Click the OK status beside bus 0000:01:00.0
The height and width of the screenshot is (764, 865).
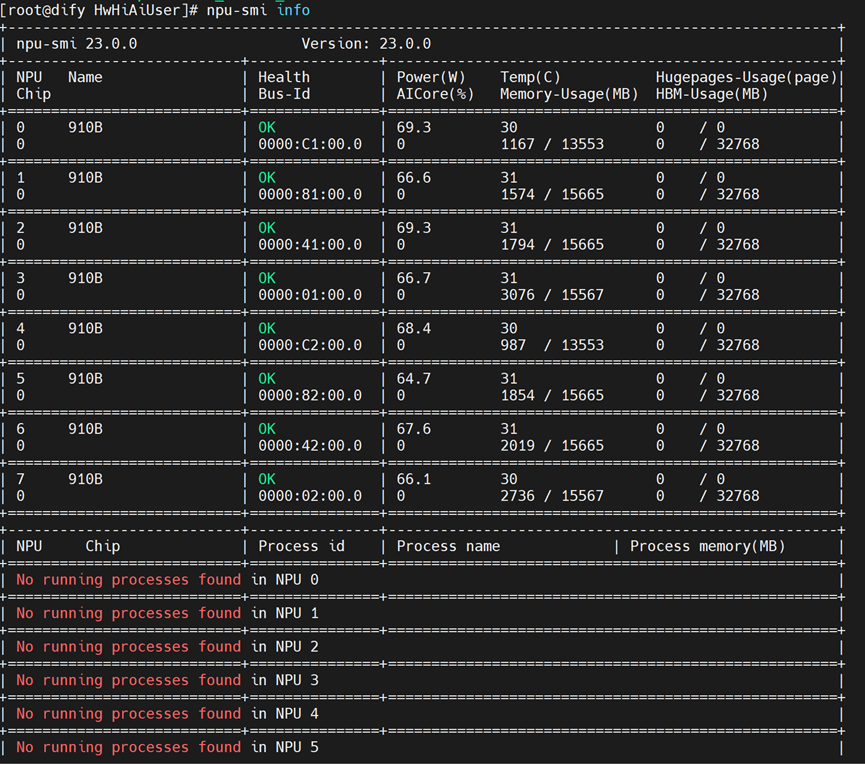[x=267, y=278]
